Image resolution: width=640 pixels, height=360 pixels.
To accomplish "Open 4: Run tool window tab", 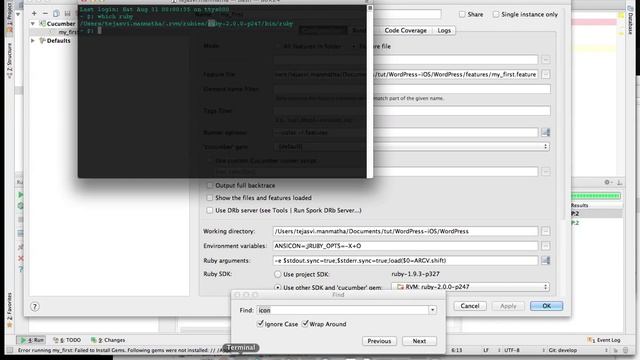I will tap(32, 340).
